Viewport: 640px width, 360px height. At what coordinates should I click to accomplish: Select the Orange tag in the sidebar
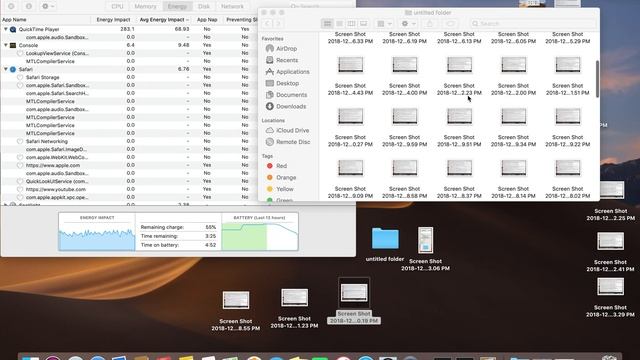286,178
